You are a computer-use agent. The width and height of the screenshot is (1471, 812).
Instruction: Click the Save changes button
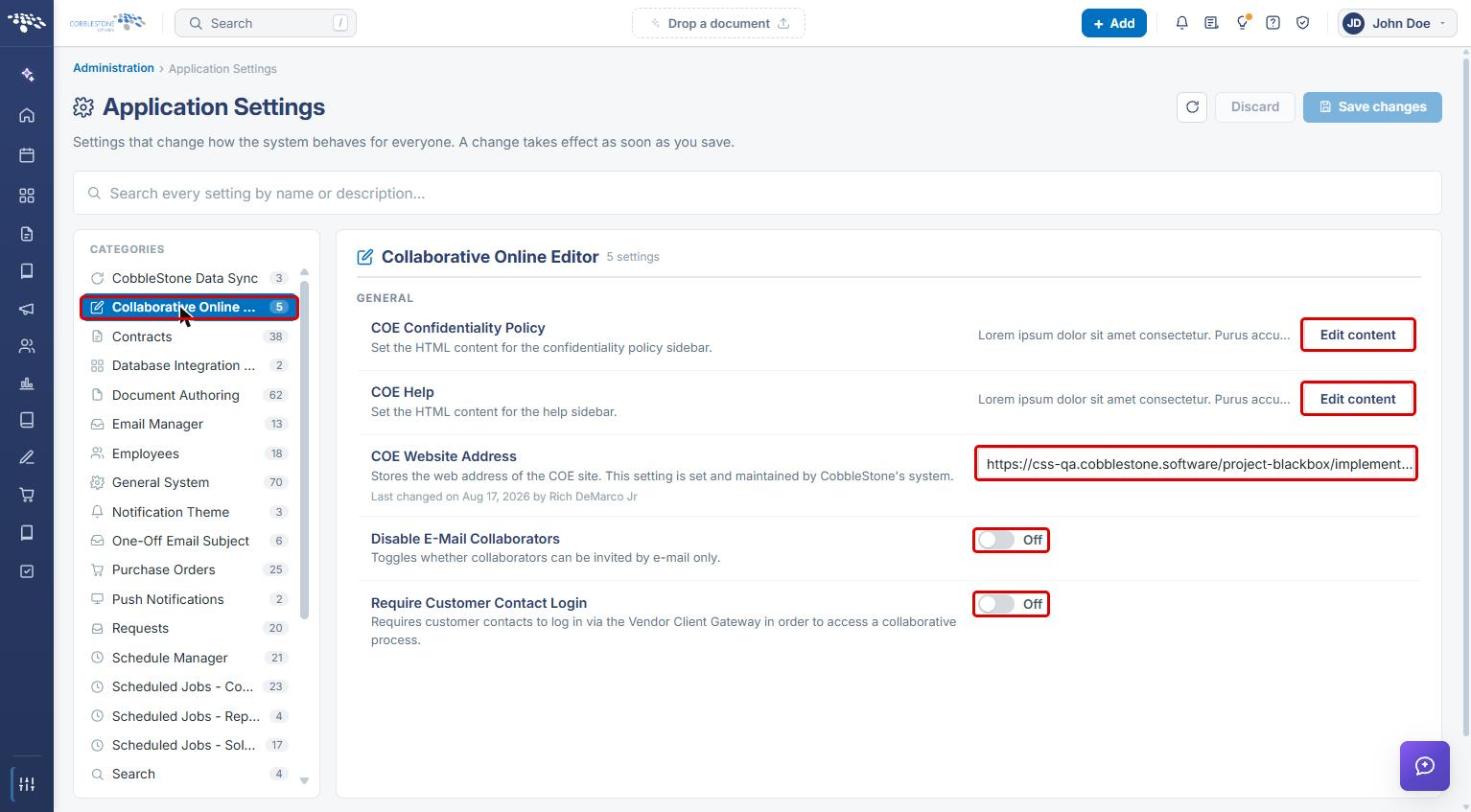coord(1372,107)
